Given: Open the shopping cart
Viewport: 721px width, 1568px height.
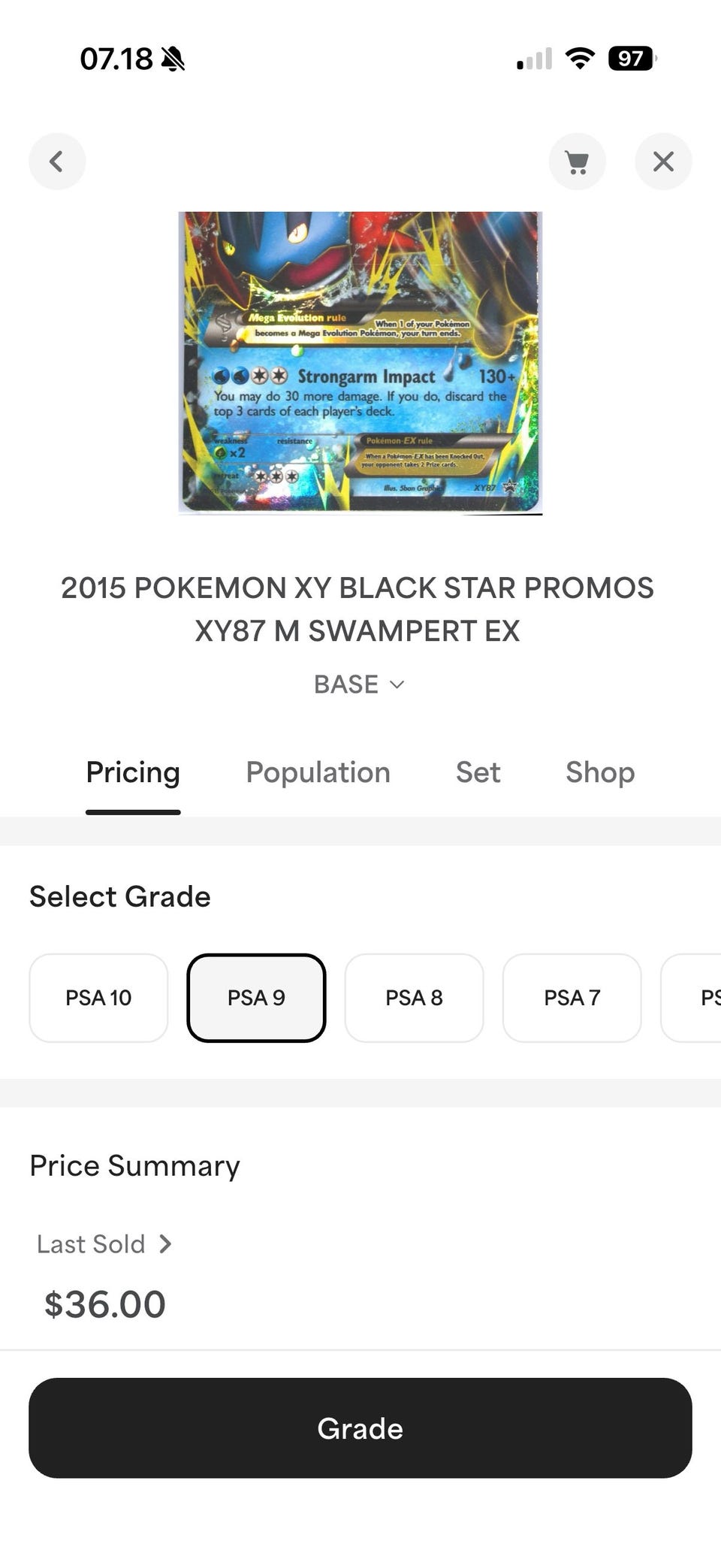Looking at the screenshot, I should click(x=577, y=162).
